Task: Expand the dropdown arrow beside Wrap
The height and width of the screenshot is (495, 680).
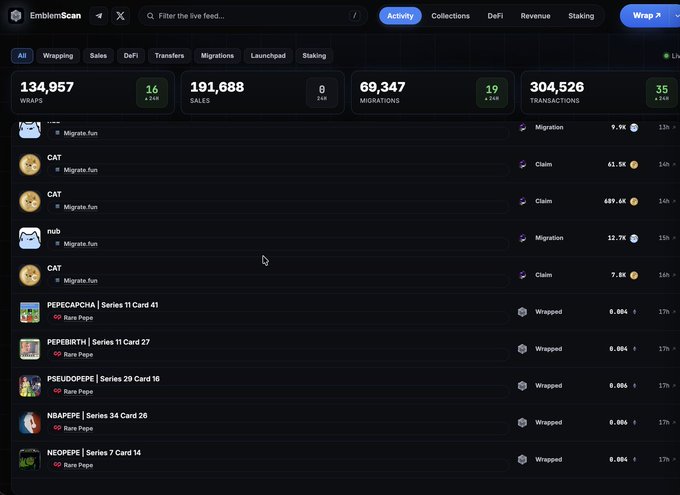Action: coord(676,16)
